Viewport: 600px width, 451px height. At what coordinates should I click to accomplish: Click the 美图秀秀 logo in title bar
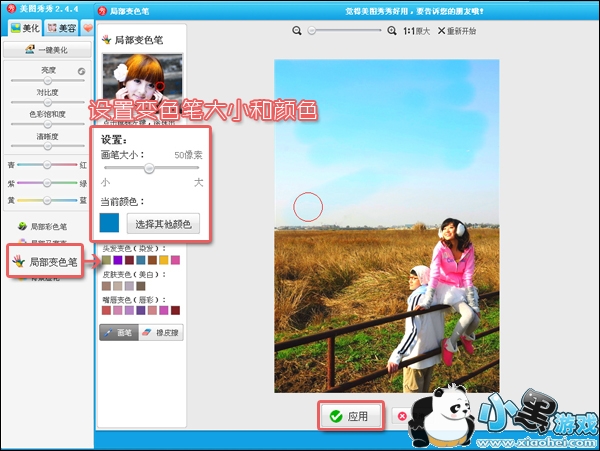coord(11,8)
